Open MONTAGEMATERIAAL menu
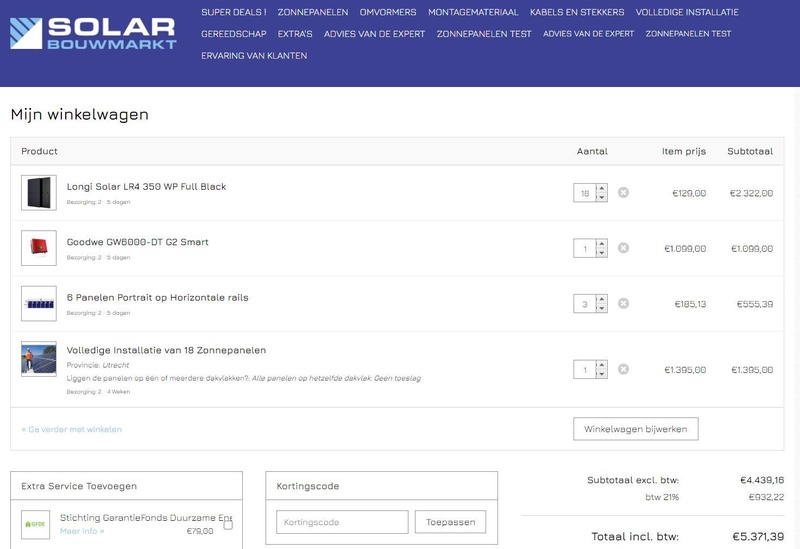 coord(473,12)
